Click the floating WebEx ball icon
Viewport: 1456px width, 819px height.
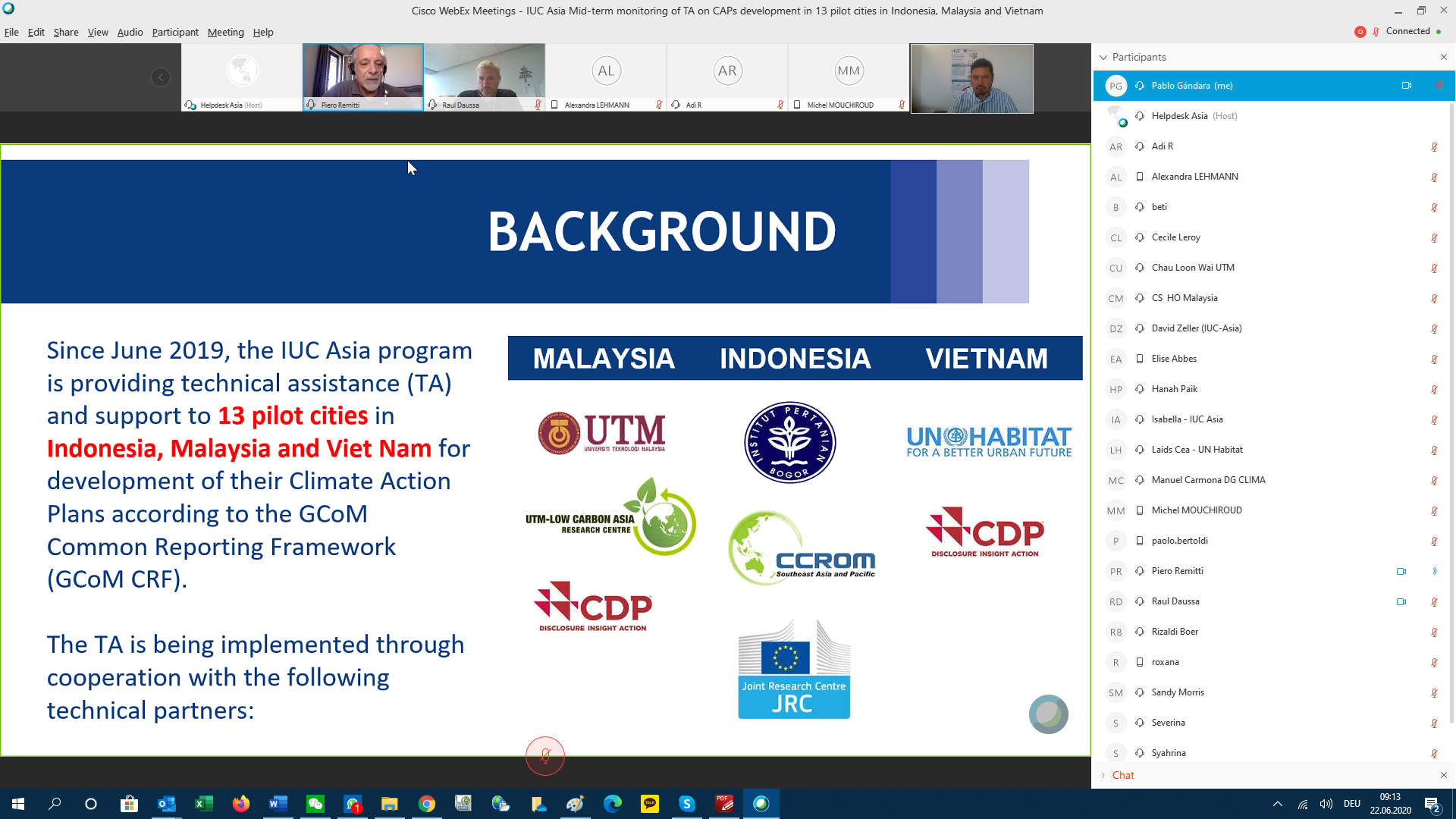[1048, 714]
